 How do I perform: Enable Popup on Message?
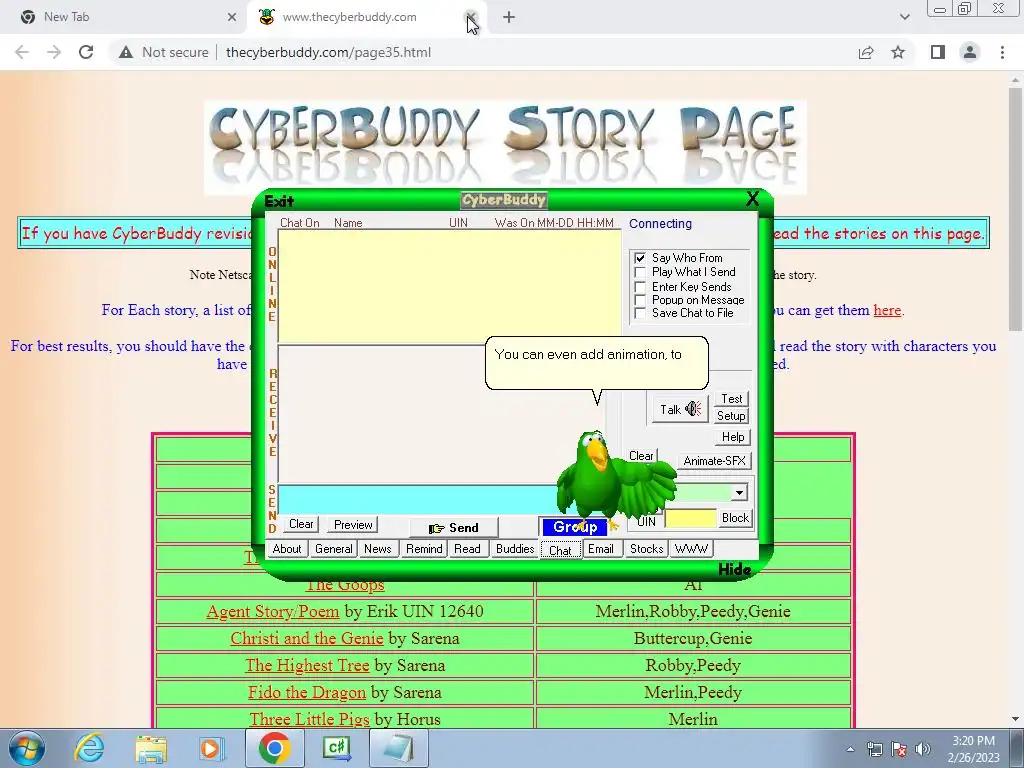point(640,300)
